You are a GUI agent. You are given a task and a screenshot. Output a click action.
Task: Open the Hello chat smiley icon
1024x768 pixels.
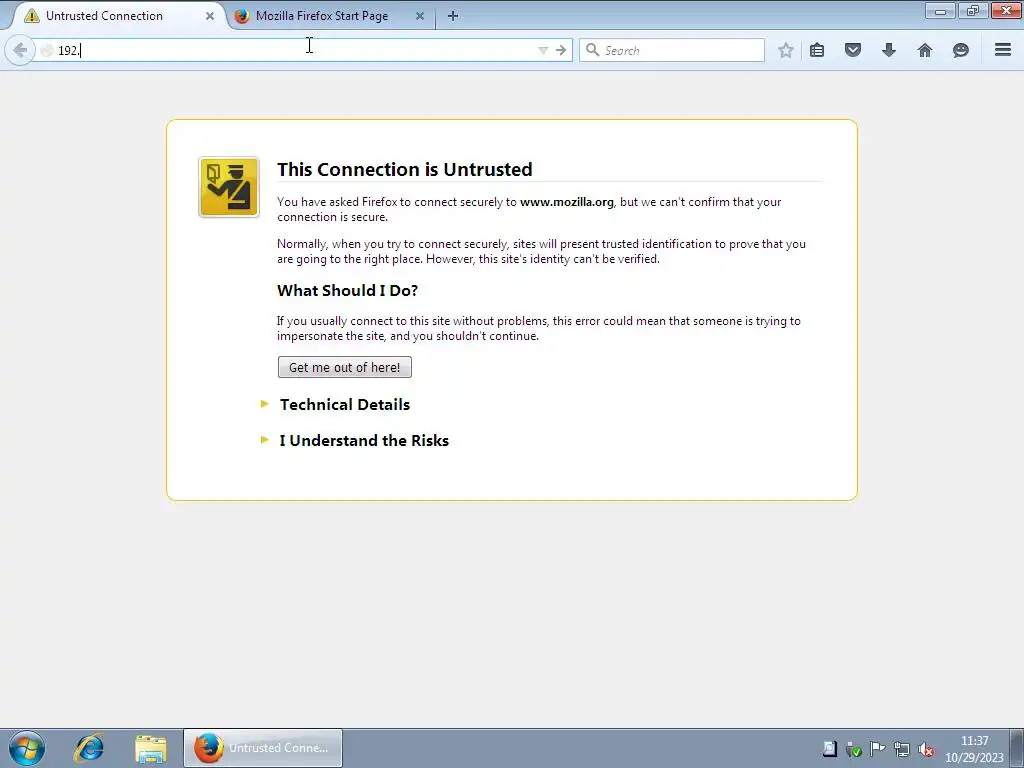click(961, 50)
